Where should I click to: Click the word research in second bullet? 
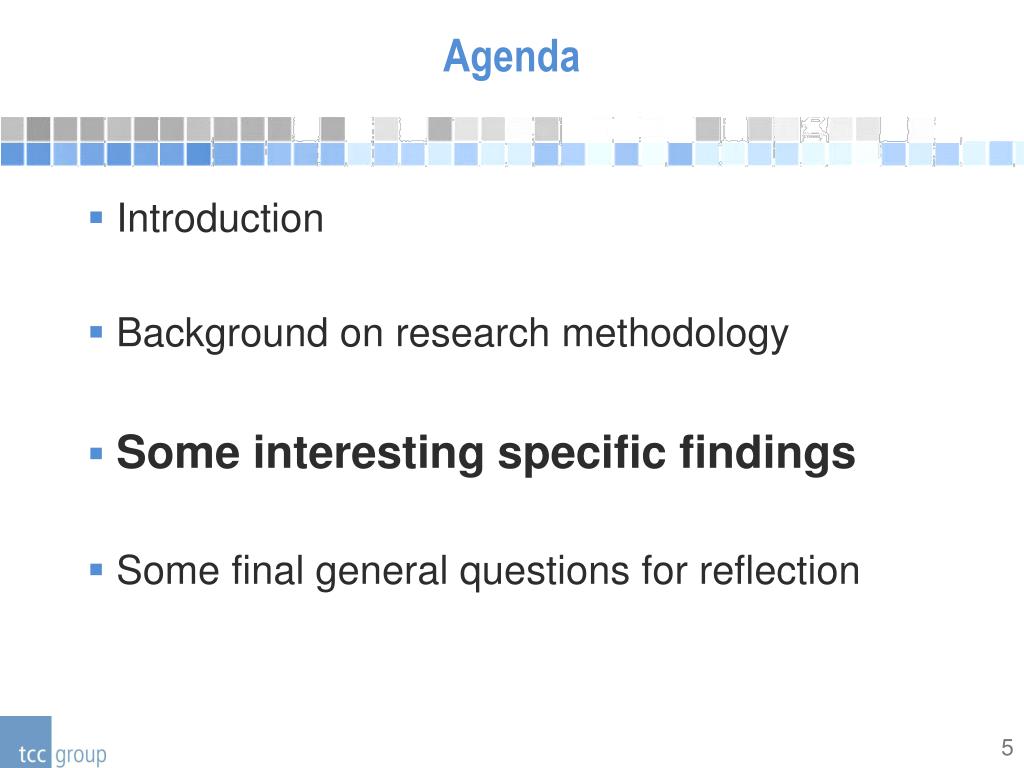472,334
